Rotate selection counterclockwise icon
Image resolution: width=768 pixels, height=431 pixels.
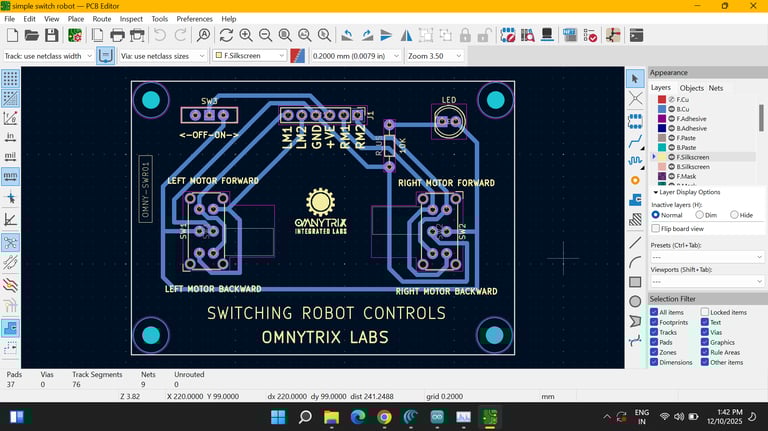pyautogui.click(x=347, y=35)
